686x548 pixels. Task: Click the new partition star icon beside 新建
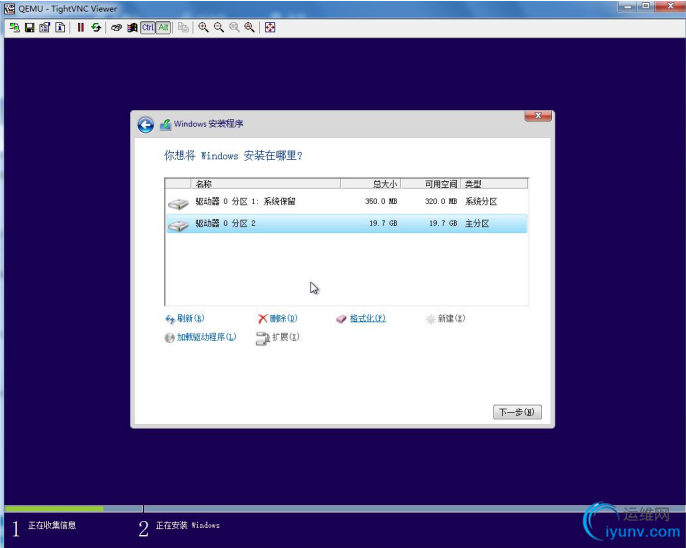(430, 319)
